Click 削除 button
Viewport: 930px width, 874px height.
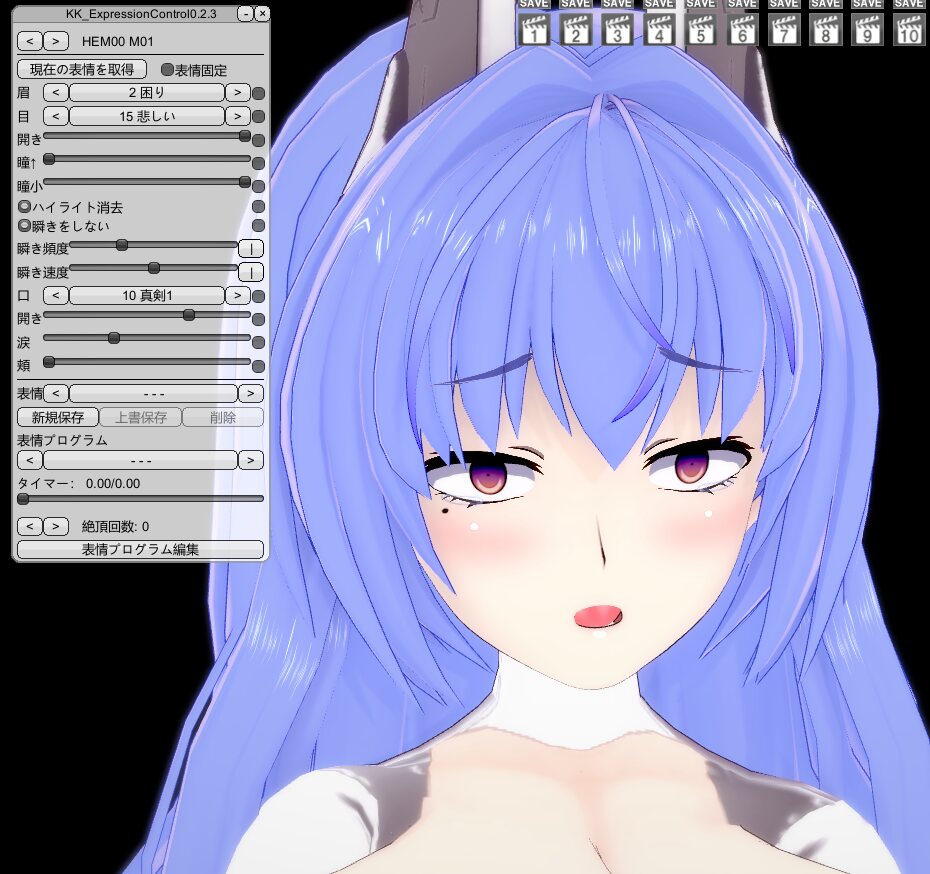click(223, 417)
